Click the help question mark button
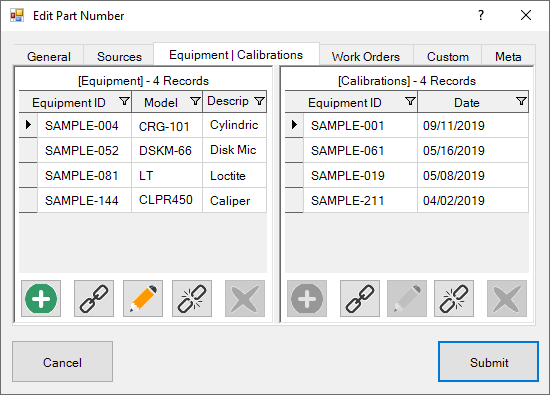 click(x=481, y=15)
